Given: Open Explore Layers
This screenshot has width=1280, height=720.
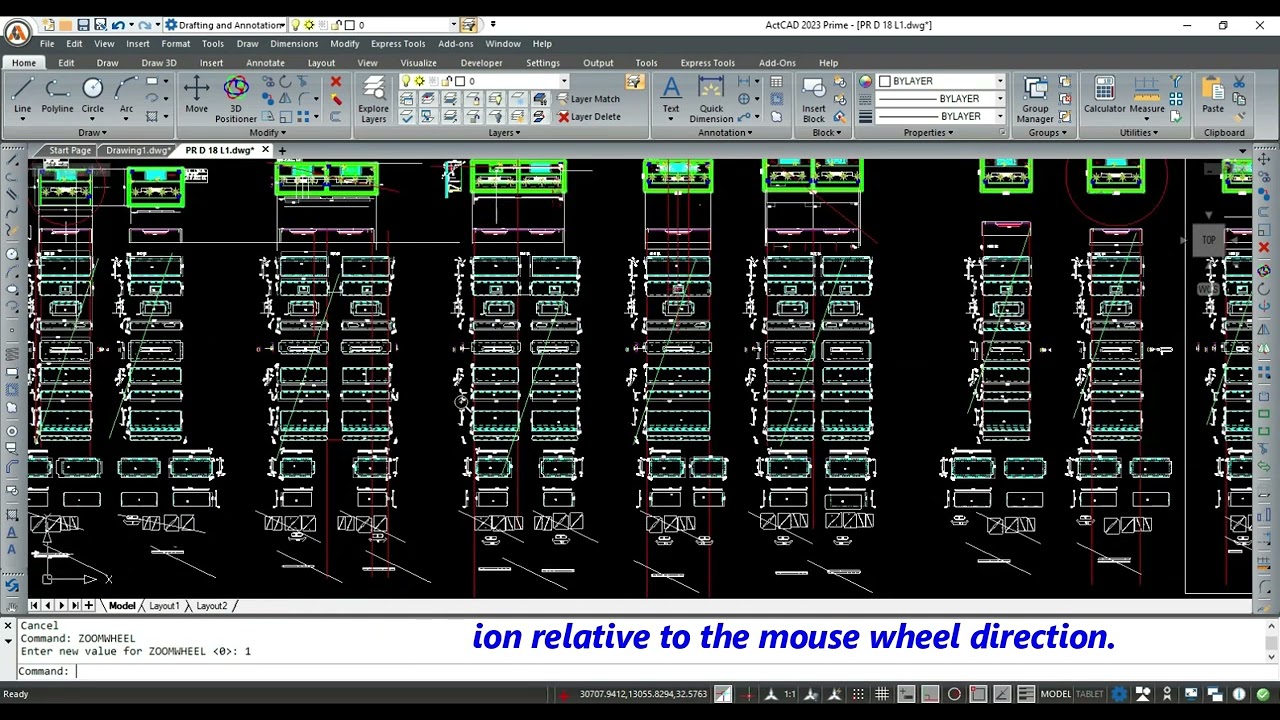Looking at the screenshot, I should click(x=373, y=100).
